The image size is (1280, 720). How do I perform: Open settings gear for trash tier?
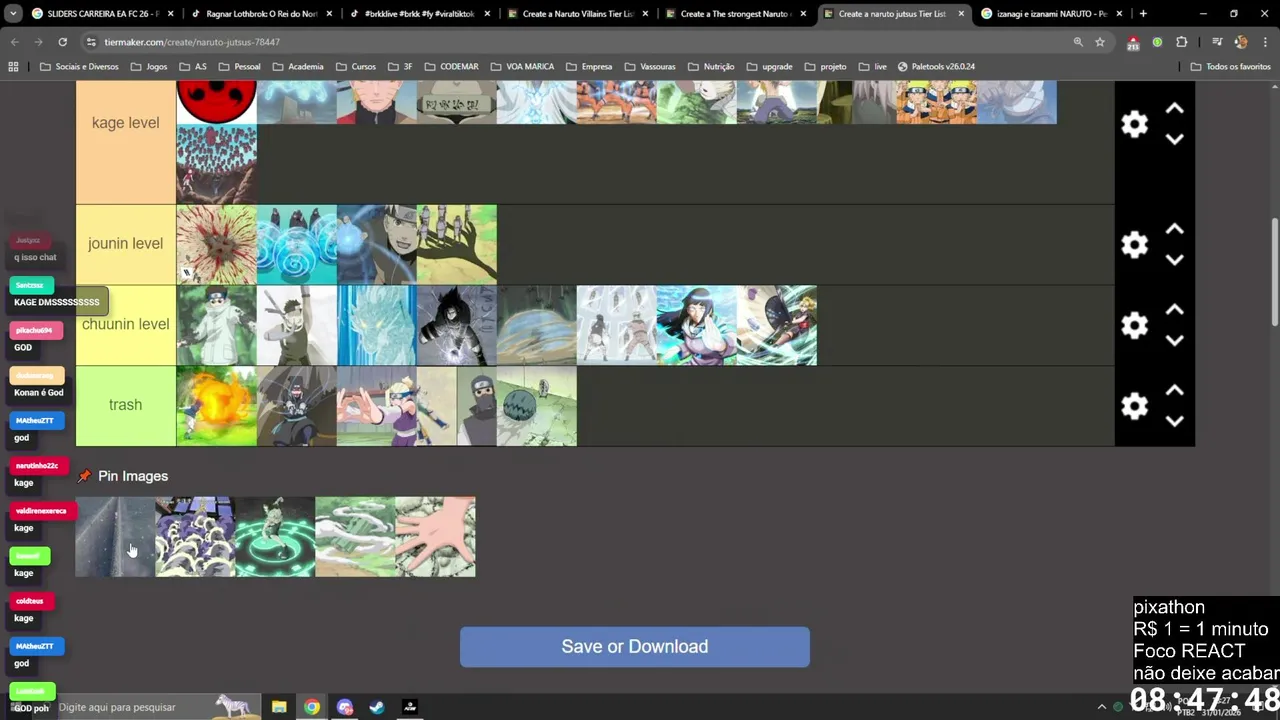pos(1134,405)
